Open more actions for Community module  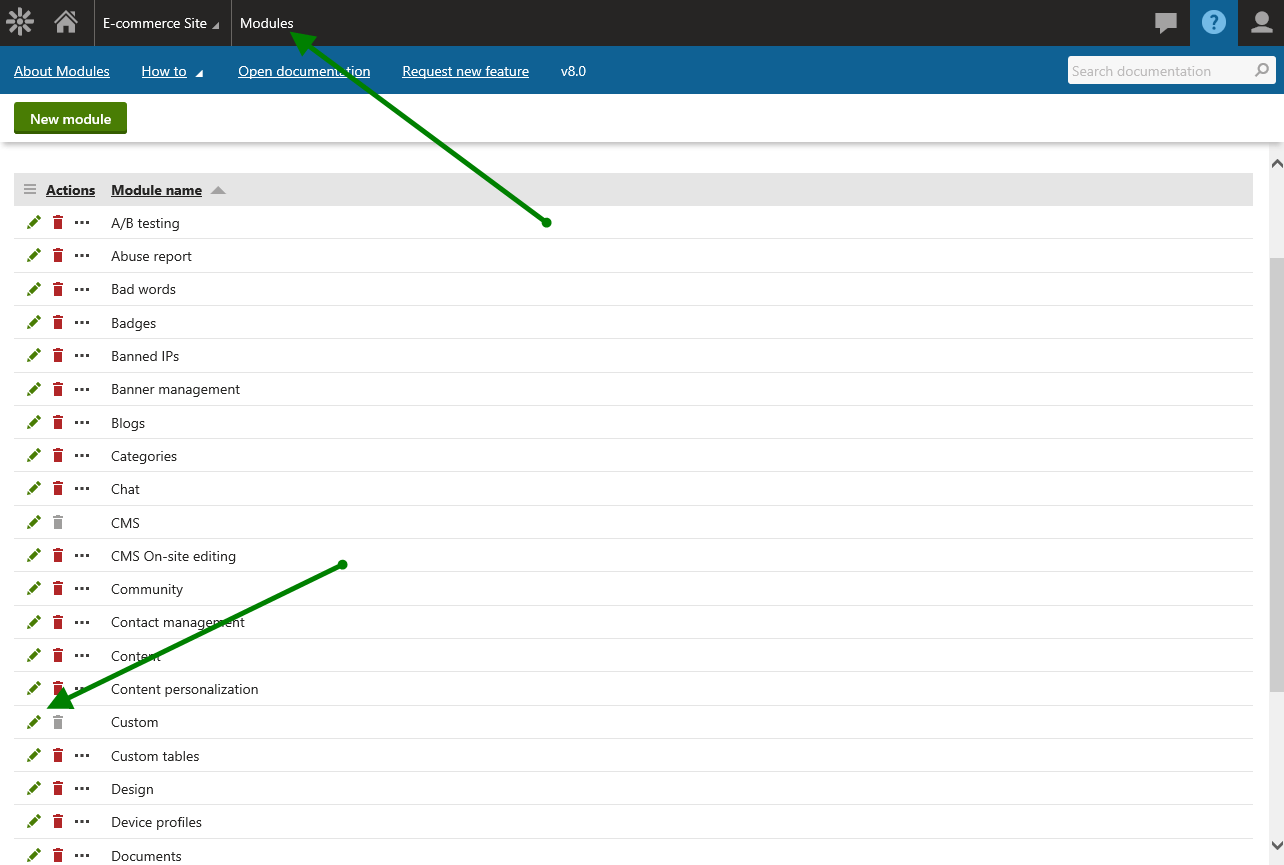point(82,589)
